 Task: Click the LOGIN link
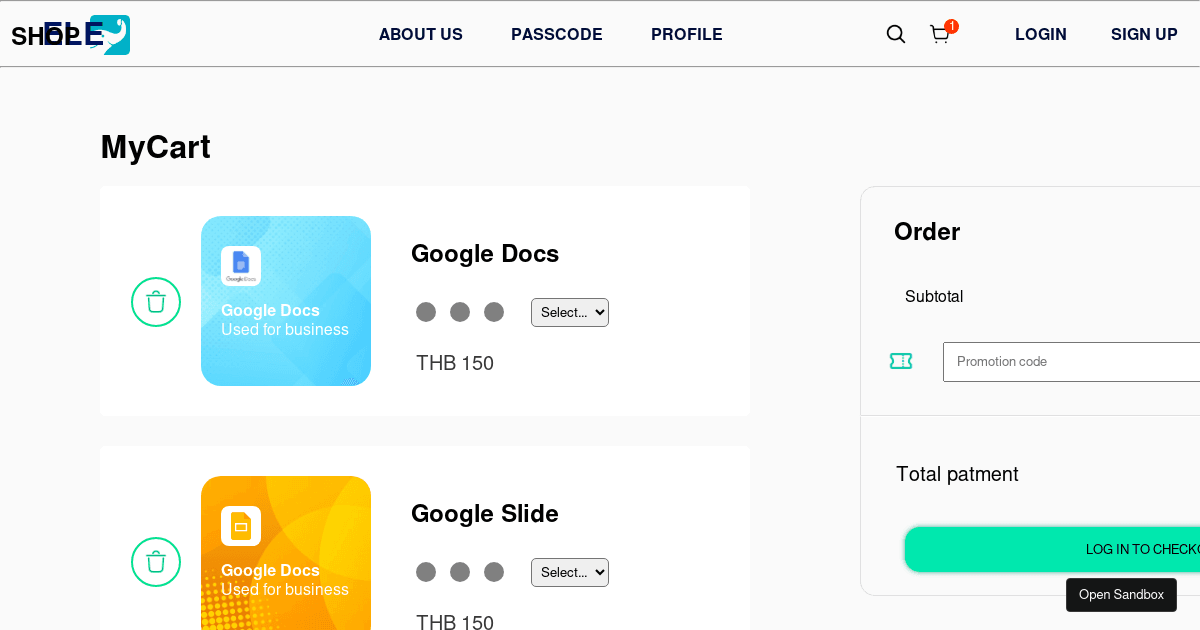click(1041, 34)
